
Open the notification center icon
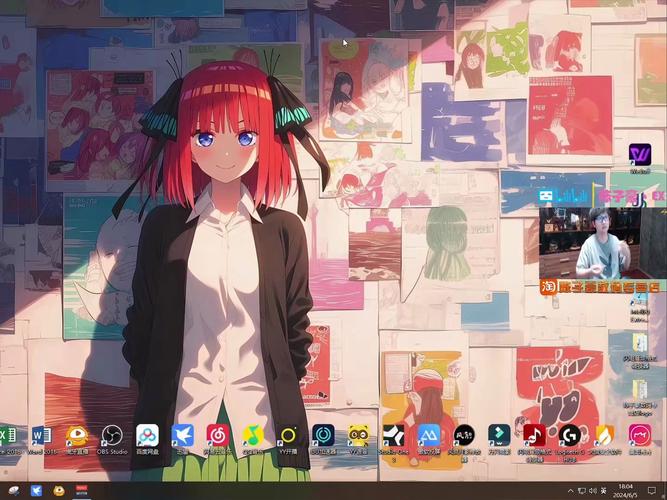click(652, 491)
